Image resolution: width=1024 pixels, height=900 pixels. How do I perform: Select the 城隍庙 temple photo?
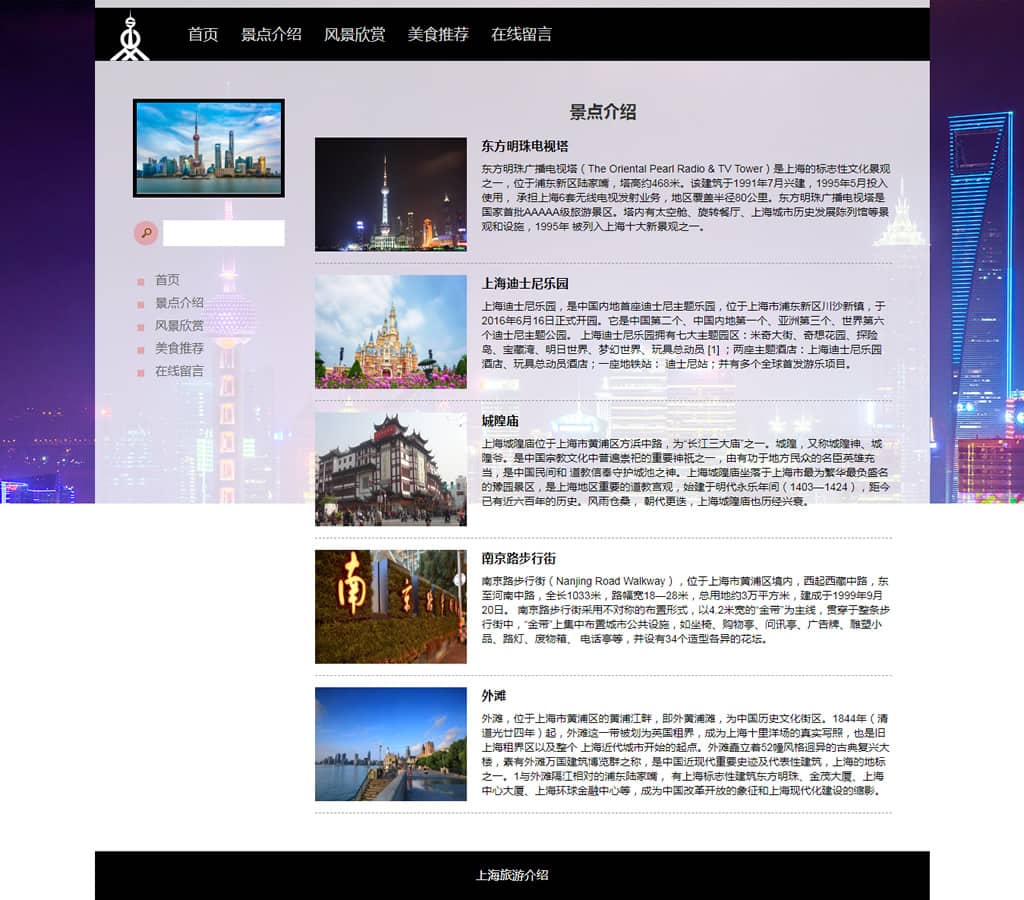[390, 469]
